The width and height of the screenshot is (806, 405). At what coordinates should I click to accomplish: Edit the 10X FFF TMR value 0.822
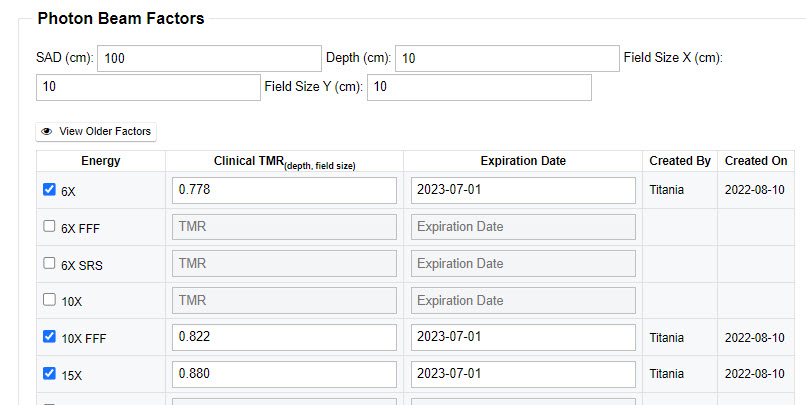pyautogui.click(x=284, y=338)
